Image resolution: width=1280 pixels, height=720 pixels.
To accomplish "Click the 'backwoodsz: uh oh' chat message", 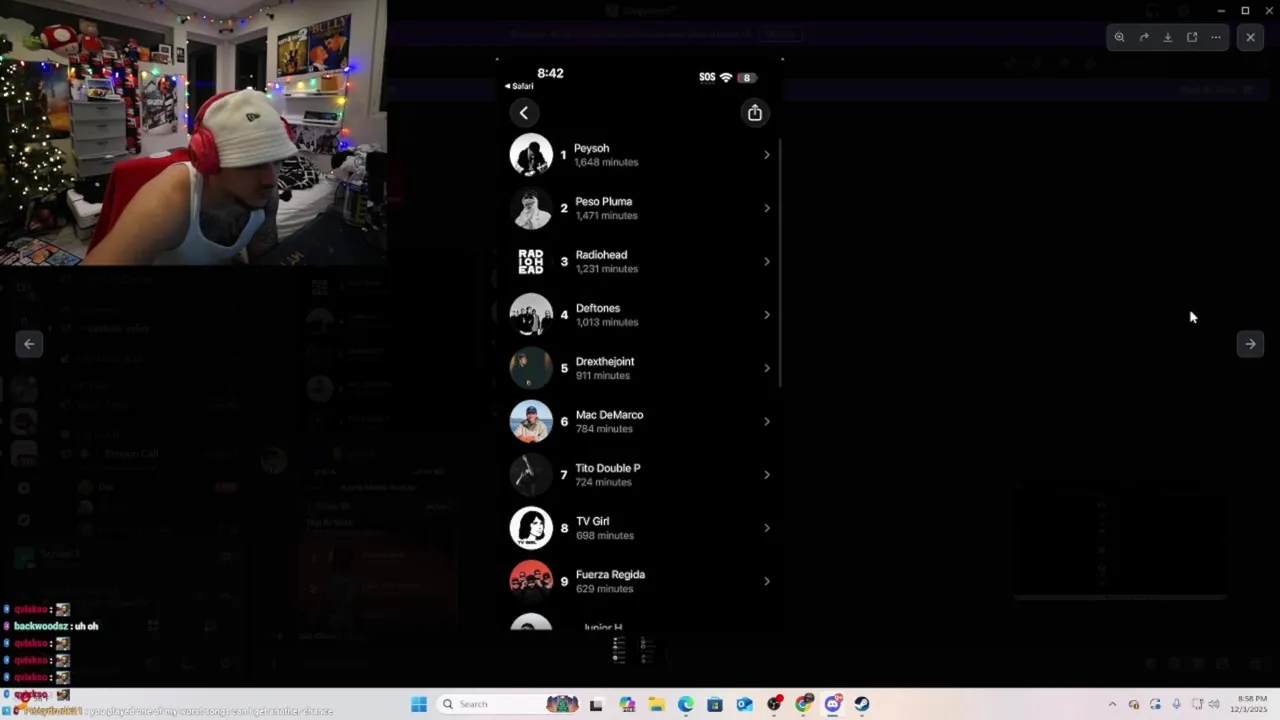I will [56, 626].
